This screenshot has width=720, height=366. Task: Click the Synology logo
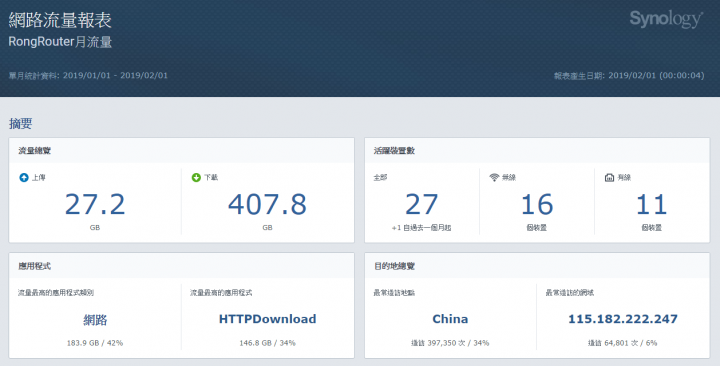(665, 20)
